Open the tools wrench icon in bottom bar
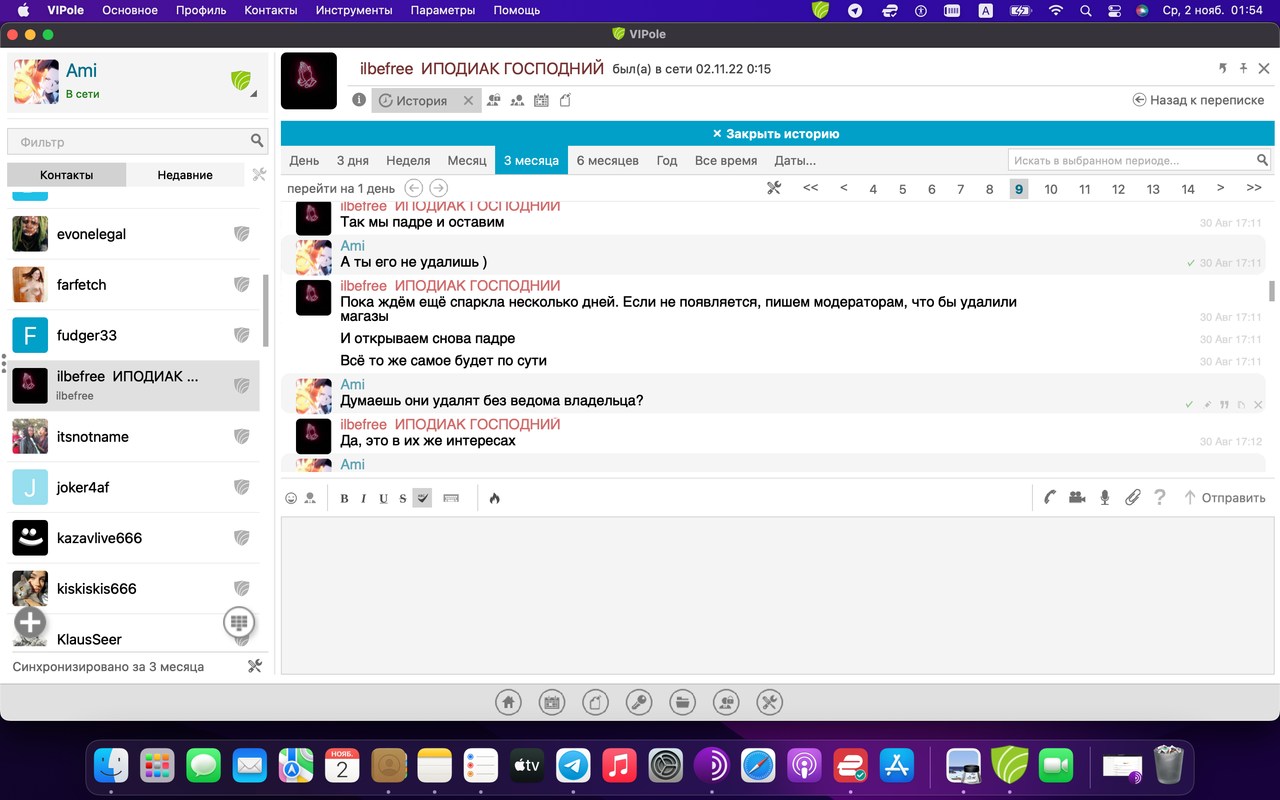Viewport: 1280px width, 800px height. click(x=769, y=702)
